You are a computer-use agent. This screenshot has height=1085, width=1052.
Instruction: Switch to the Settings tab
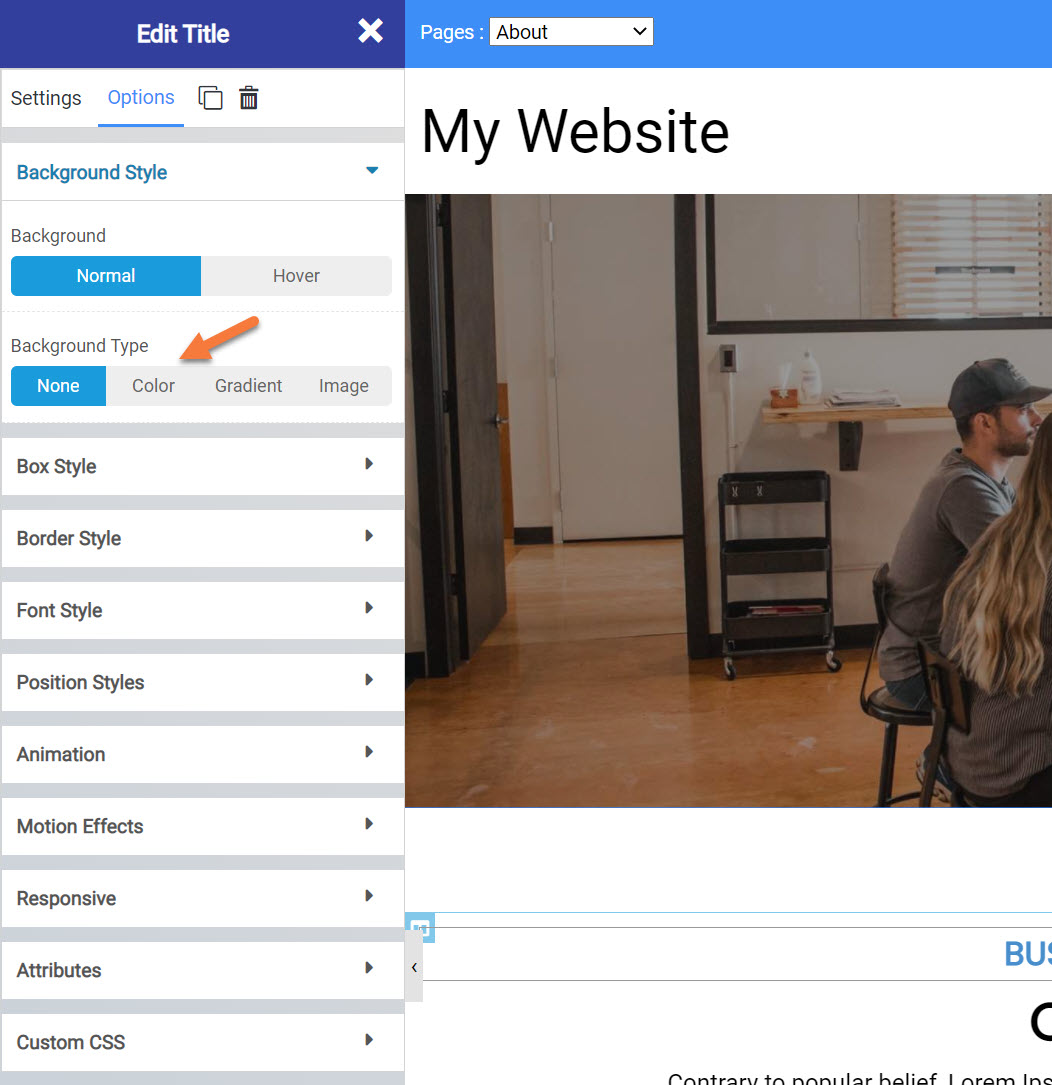coord(46,98)
